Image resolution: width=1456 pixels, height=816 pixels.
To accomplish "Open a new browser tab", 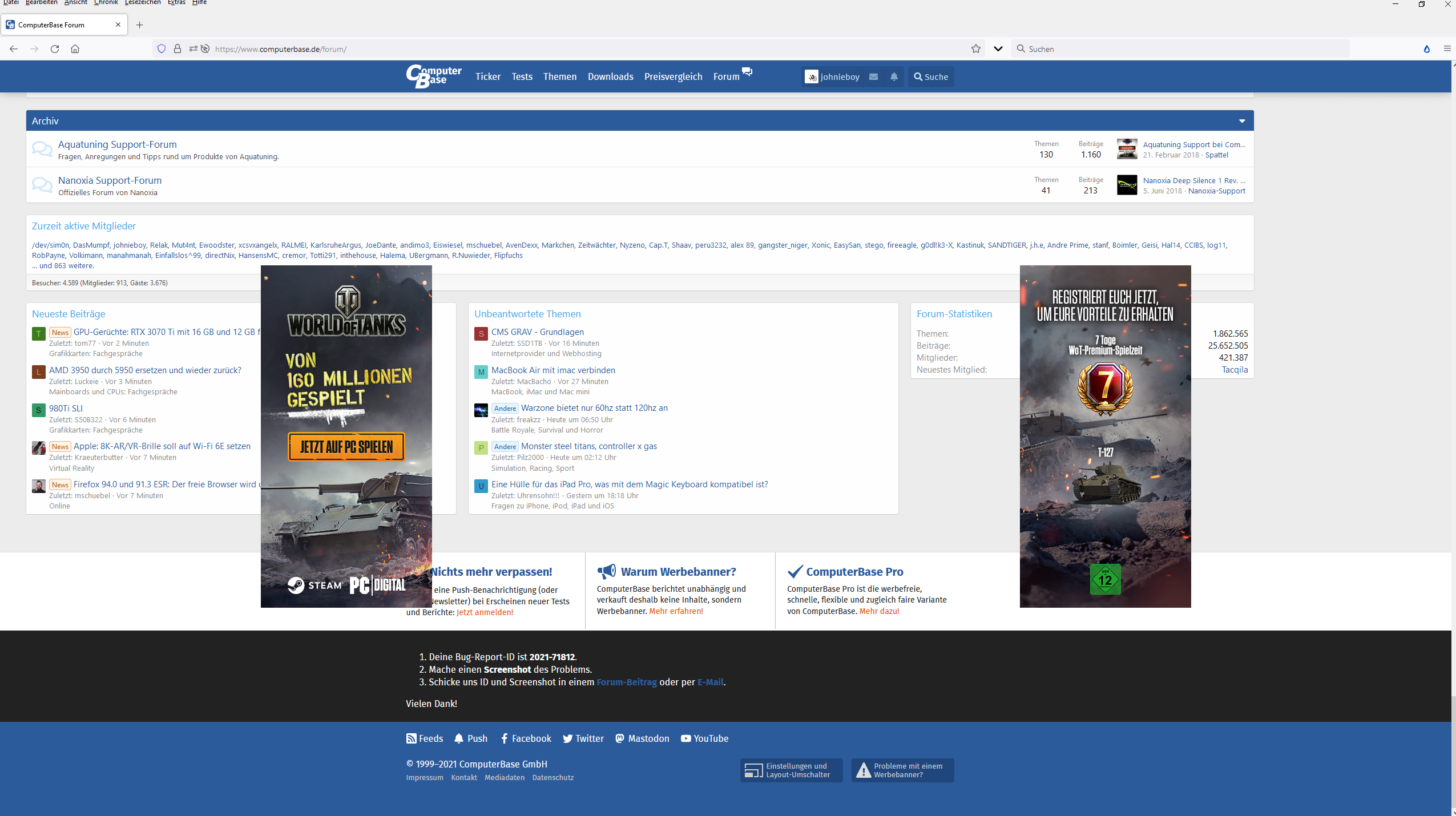I will pyautogui.click(x=140, y=25).
